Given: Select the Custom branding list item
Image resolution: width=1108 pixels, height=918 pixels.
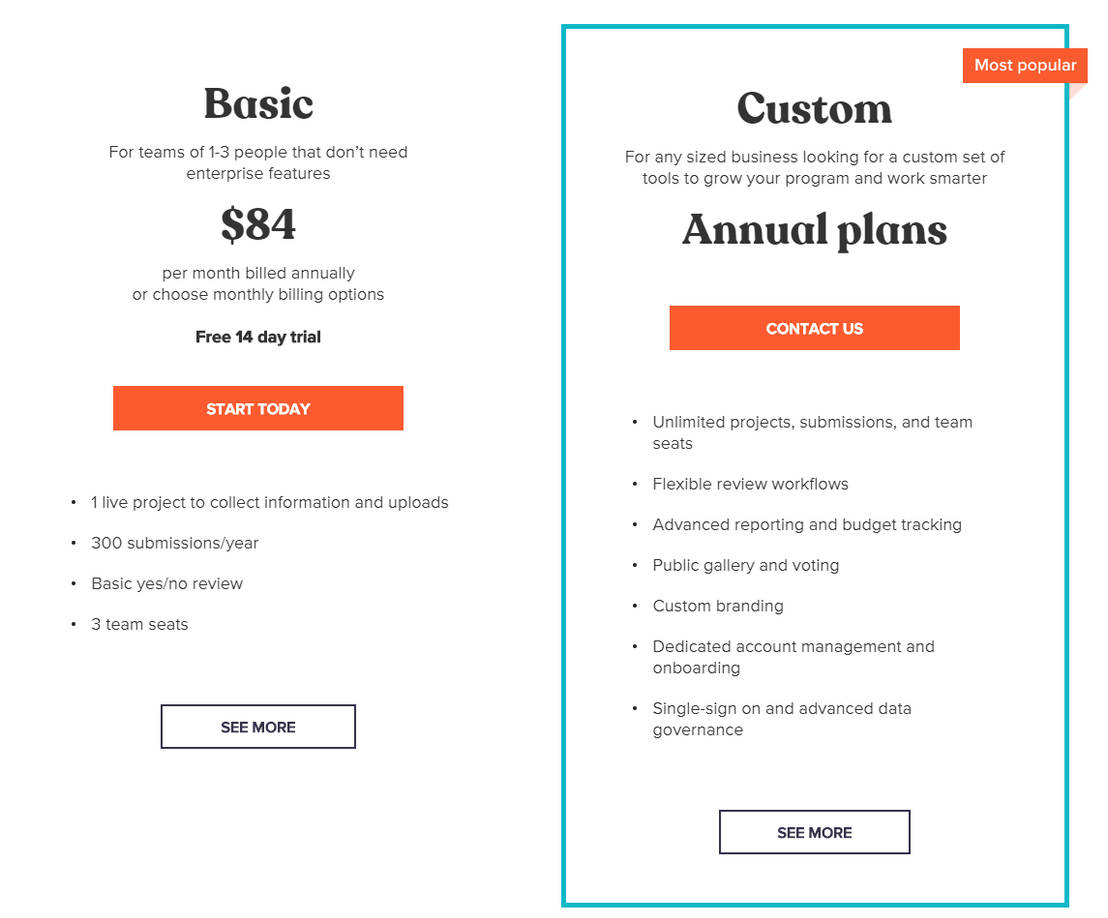Looking at the screenshot, I should [717, 606].
